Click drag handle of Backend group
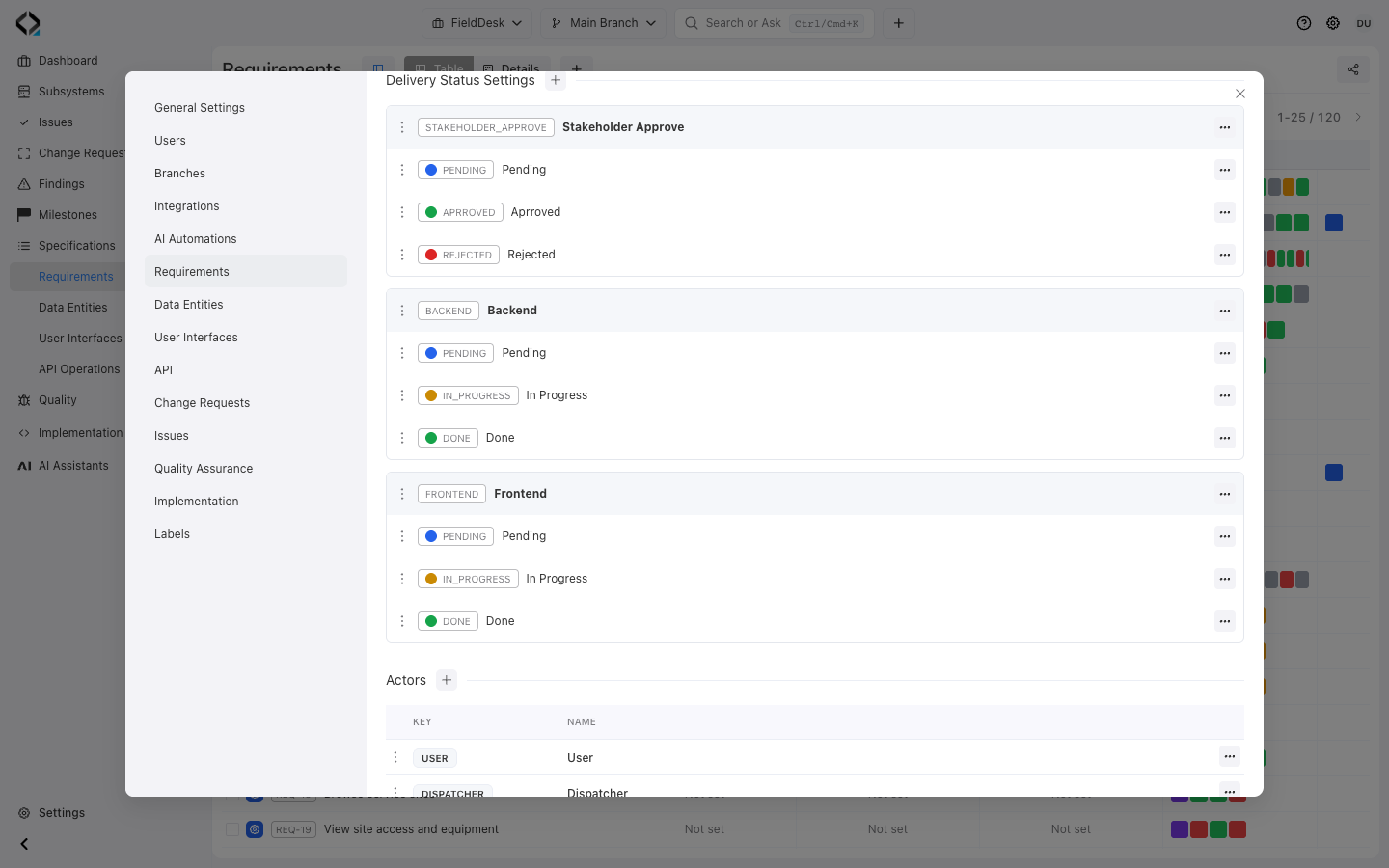Viewport: 1389px width, 868px height. point(402,311)
